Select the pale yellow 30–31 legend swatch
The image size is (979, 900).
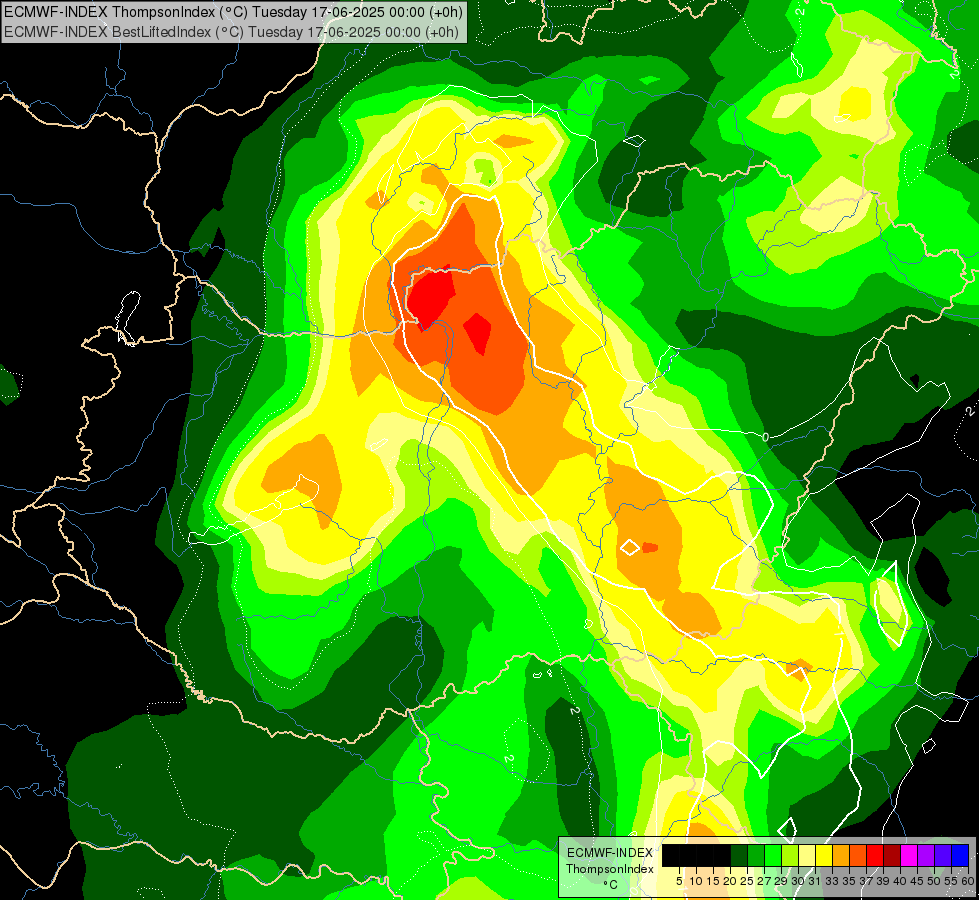807,855
